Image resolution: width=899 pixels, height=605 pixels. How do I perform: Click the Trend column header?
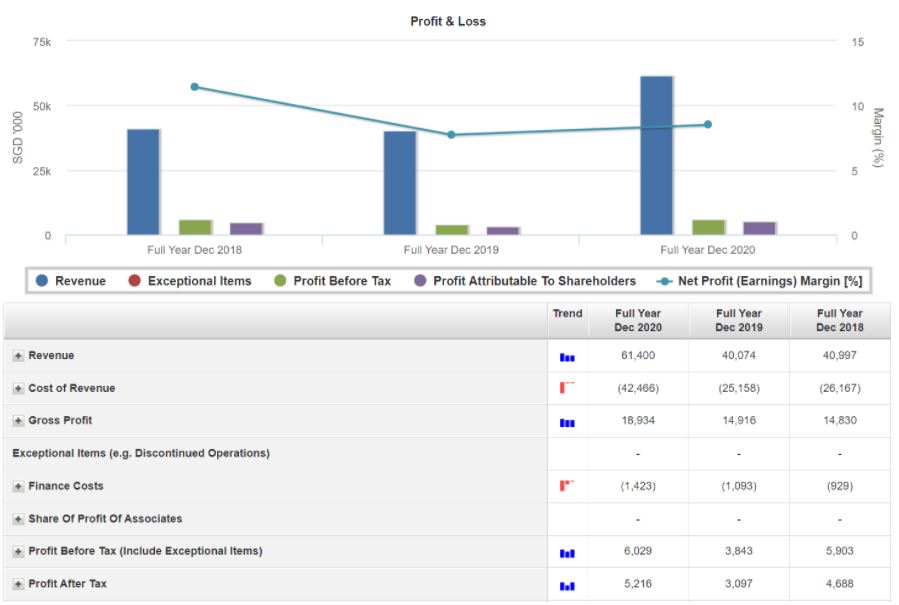click(567, 314)
